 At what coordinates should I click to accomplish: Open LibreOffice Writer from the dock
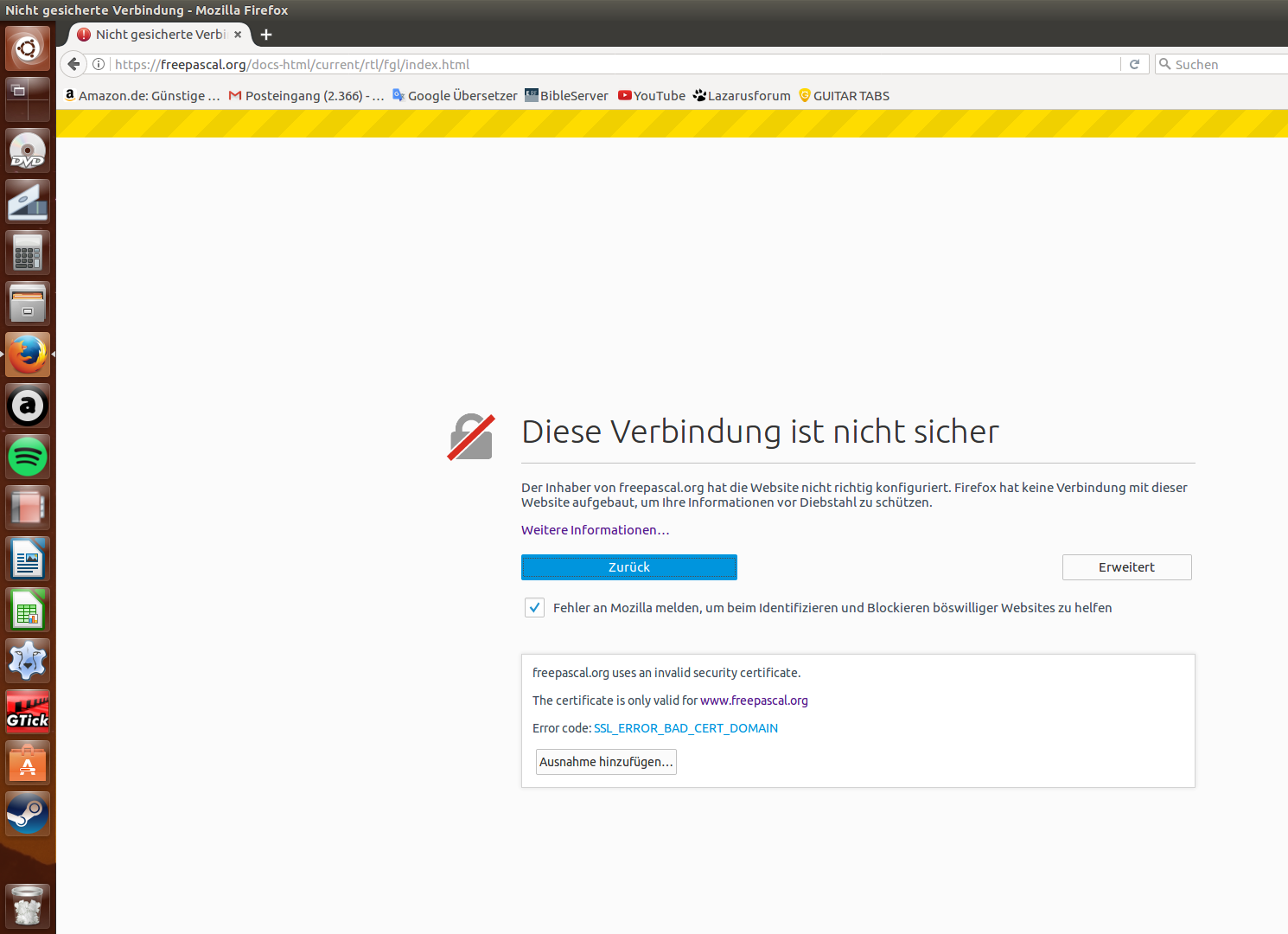pyautogui.click(x=28, y=559)
